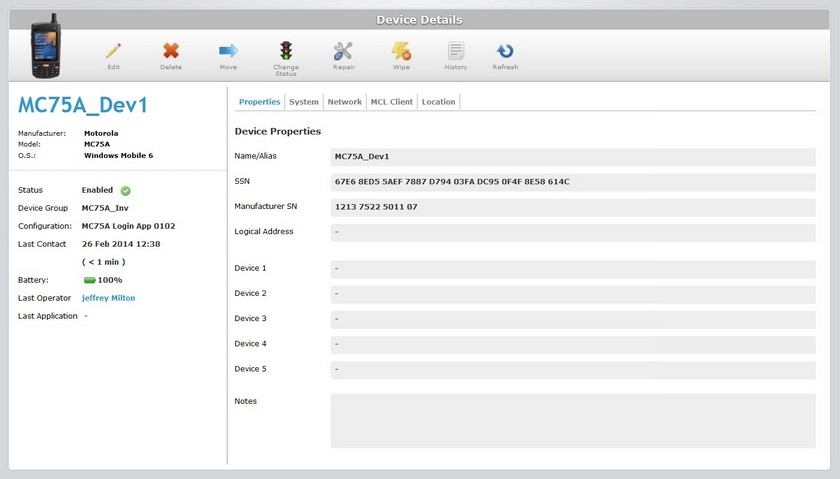Screen dimensions: 840x479
Task: Click the Wipe lightning icon
Action: coord(401,51)
